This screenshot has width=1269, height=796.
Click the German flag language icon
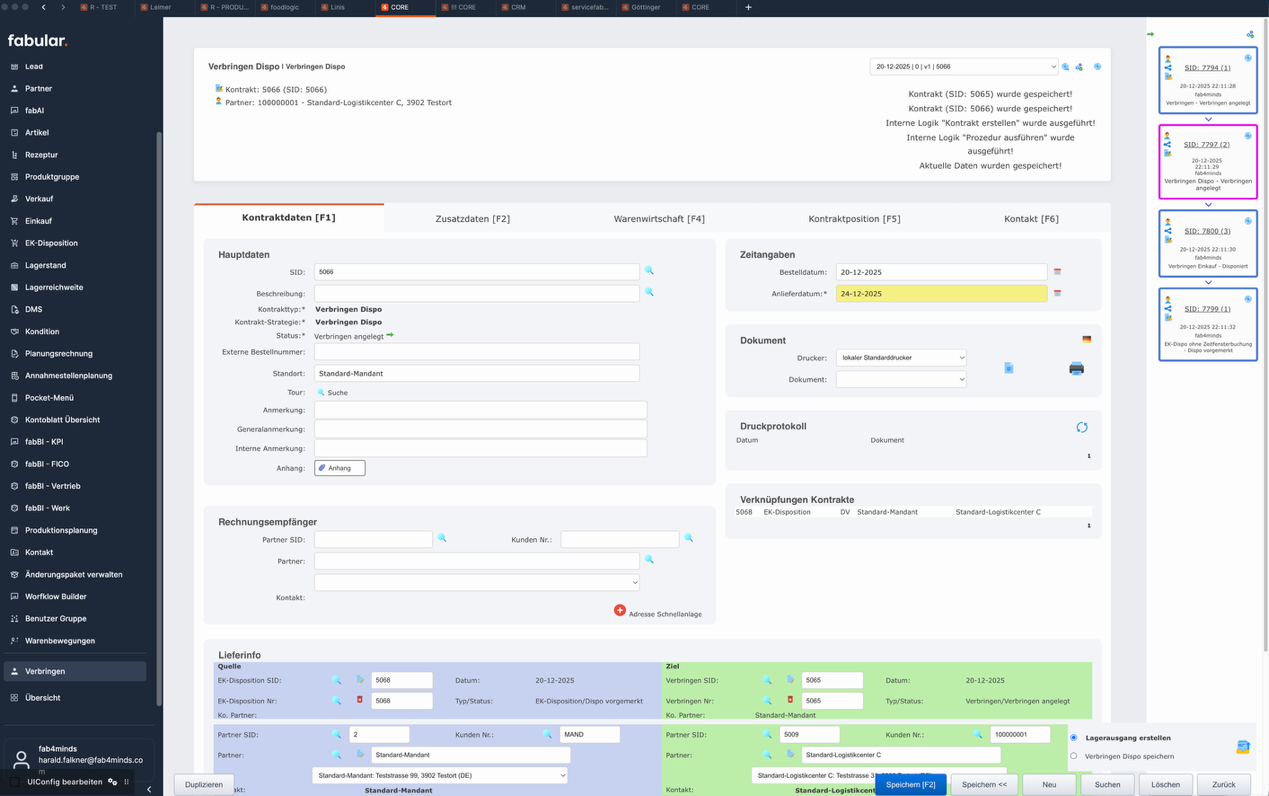click(x=1086, y=339)
